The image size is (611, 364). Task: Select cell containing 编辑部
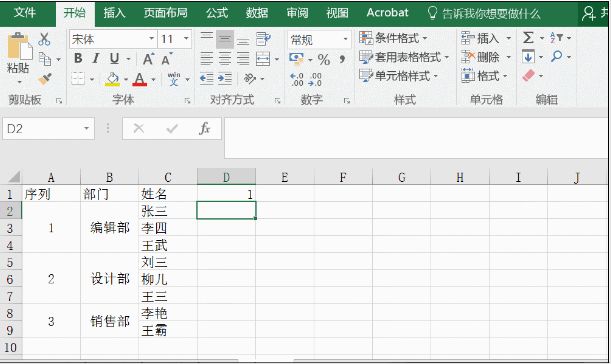[109, 228]
